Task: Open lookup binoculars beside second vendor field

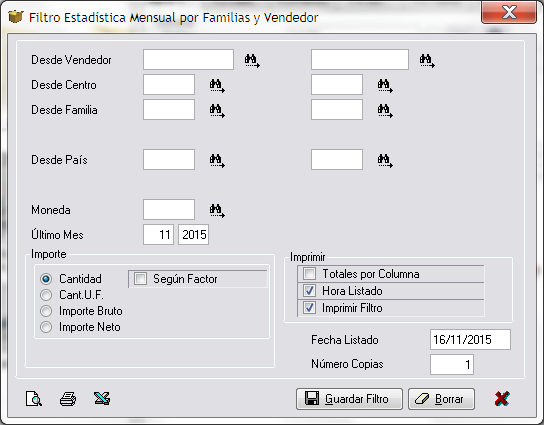Action: click(427, 61)
